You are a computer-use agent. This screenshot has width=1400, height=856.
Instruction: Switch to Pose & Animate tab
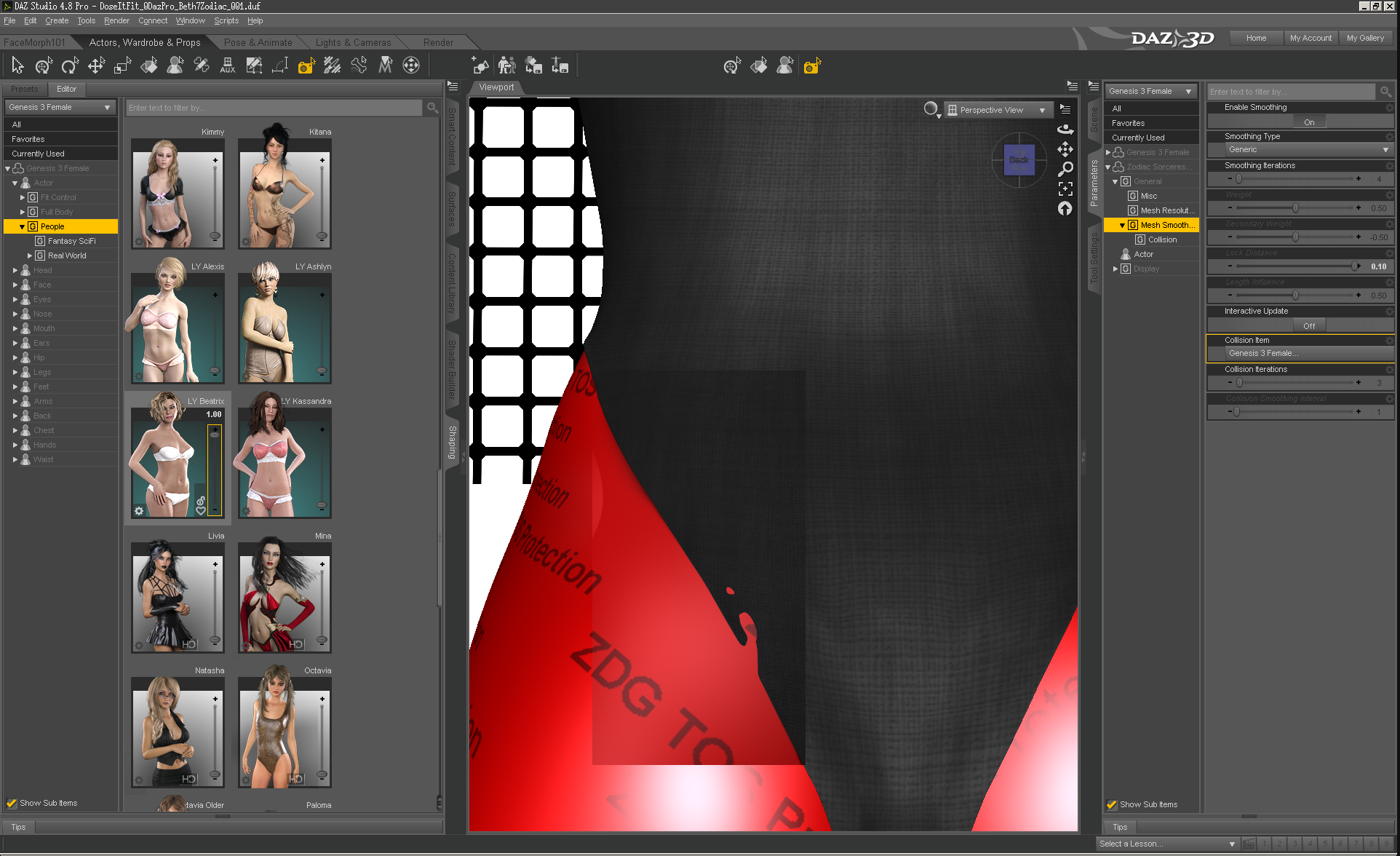click(258, 42)
